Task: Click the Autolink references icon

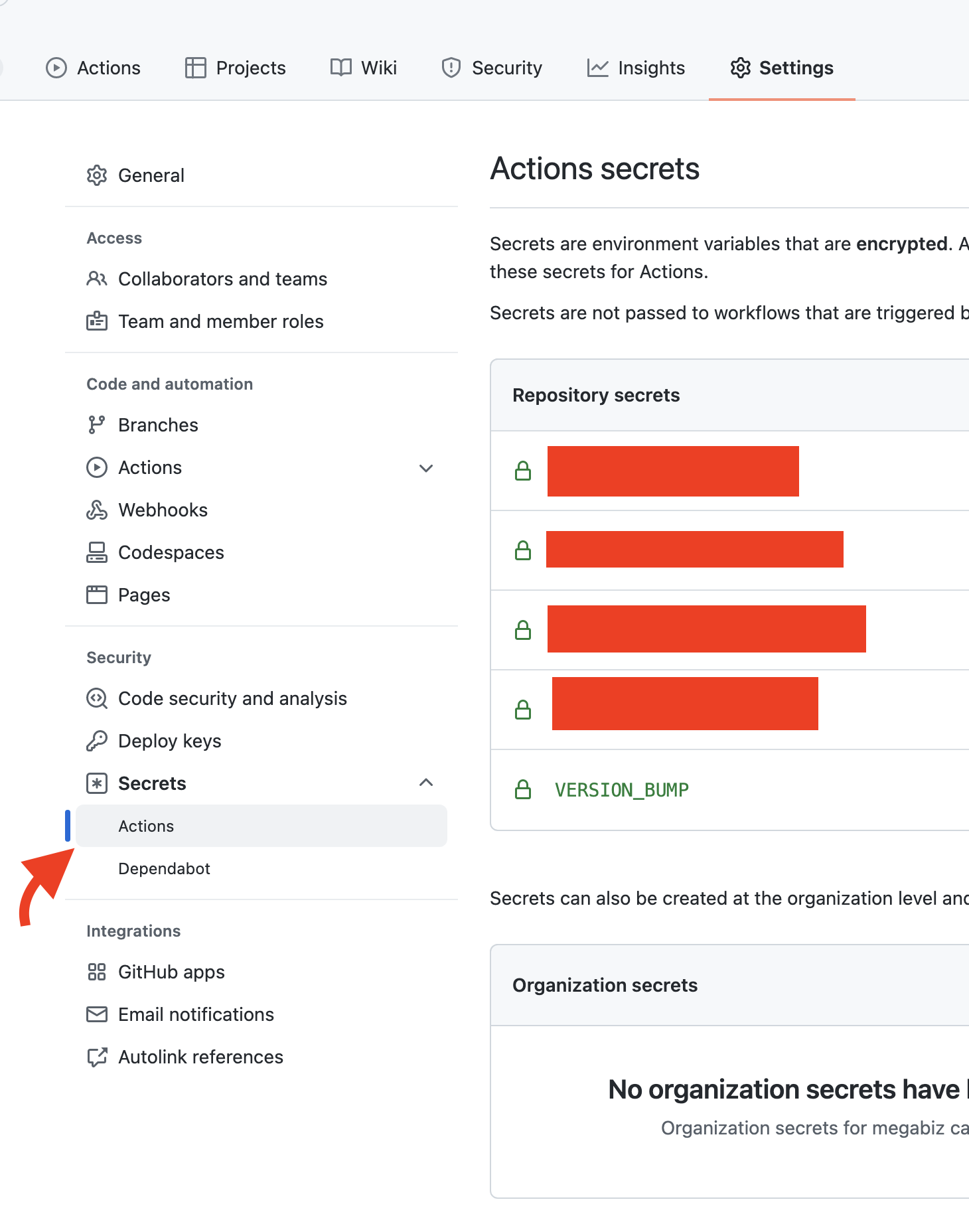Action: [x=97, y=1057]
